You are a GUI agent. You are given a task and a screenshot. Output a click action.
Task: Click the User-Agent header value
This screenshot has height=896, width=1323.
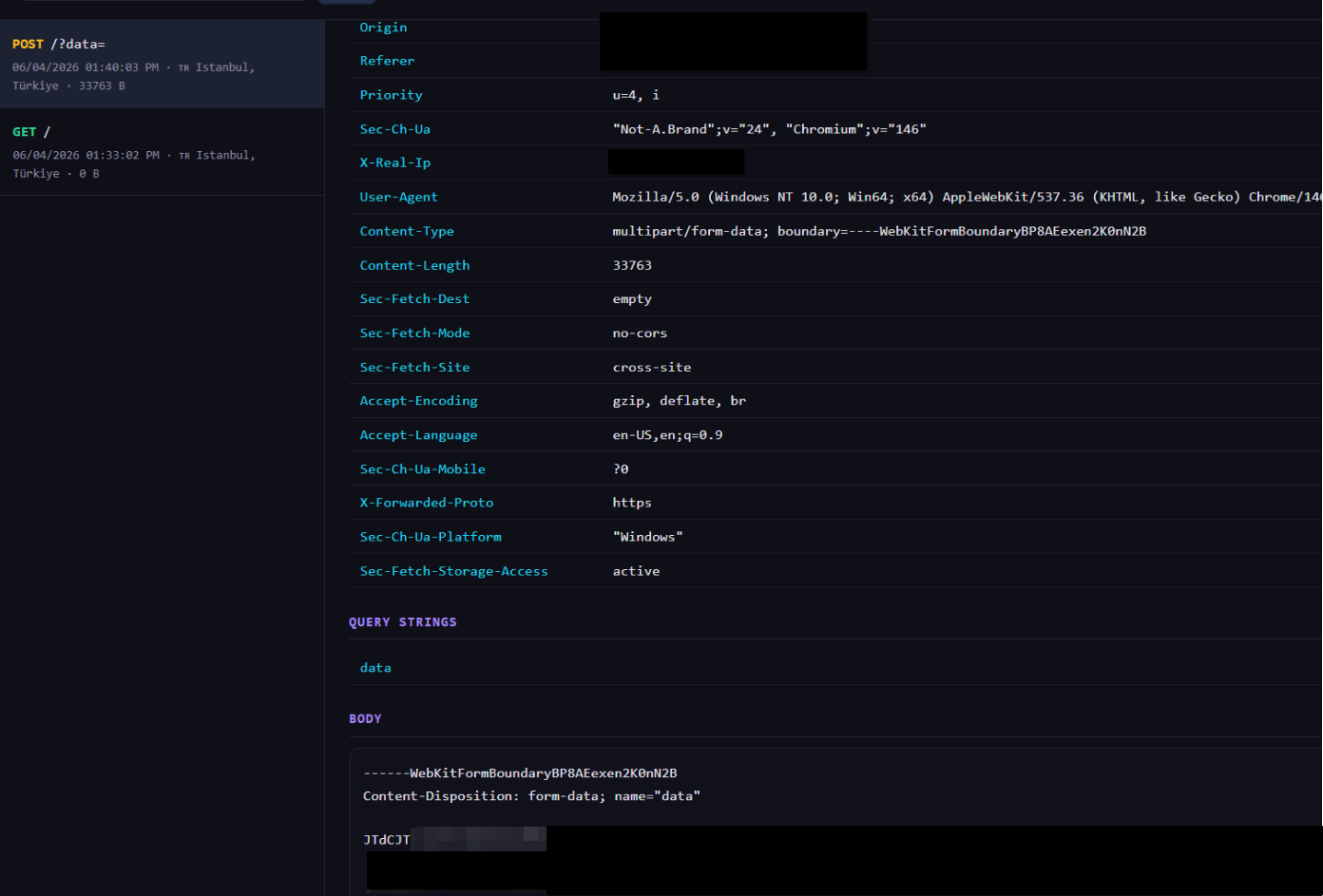click(967, 197)
